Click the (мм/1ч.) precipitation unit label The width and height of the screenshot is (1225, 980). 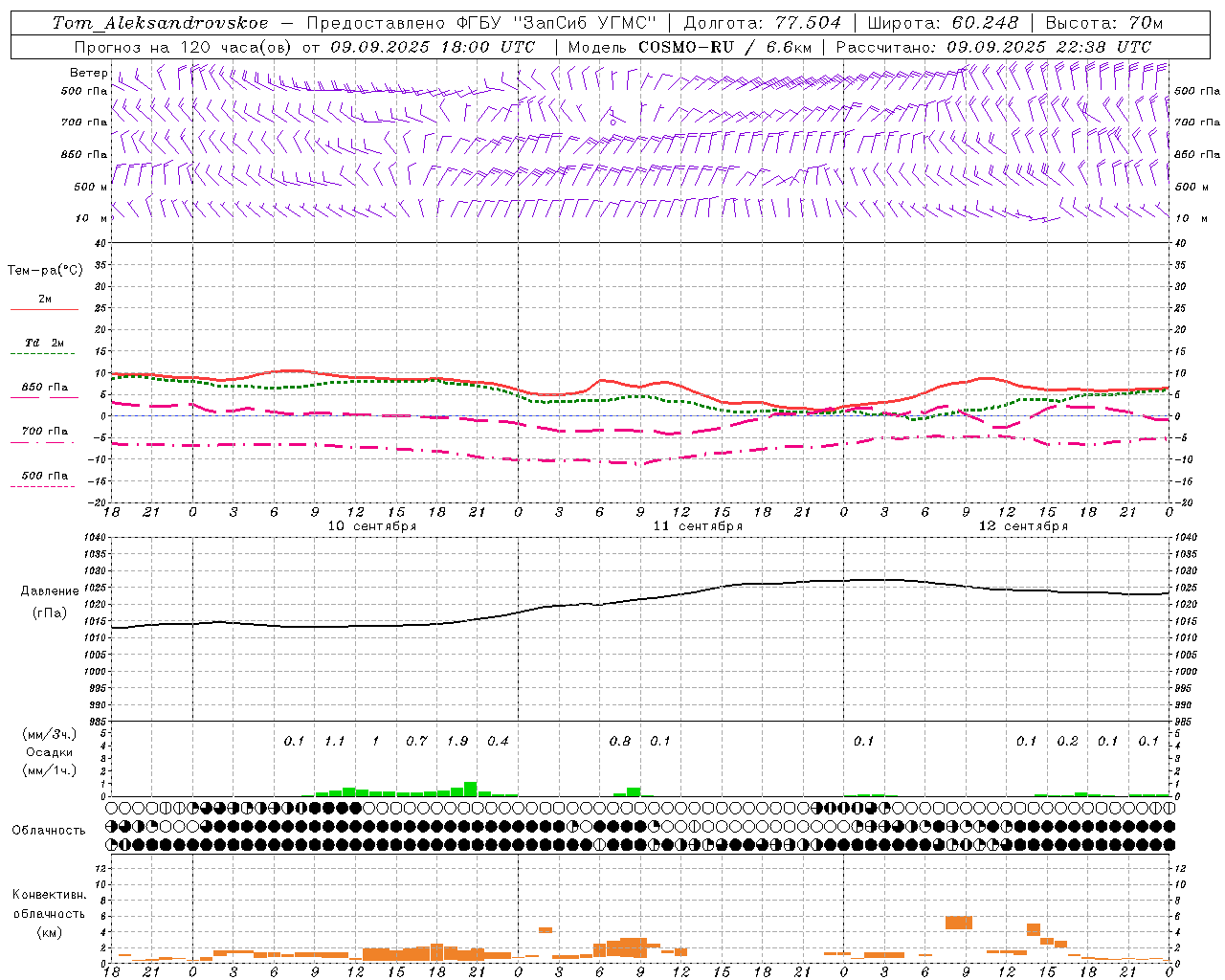(x=50, y=771)
